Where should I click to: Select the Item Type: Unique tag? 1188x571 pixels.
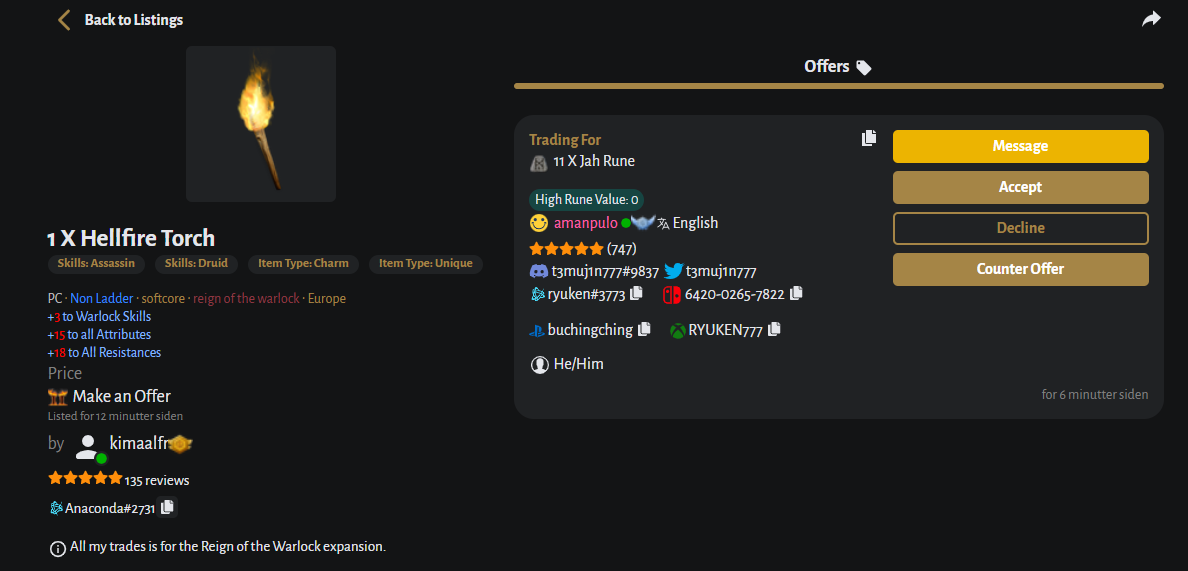click(426, 264)
